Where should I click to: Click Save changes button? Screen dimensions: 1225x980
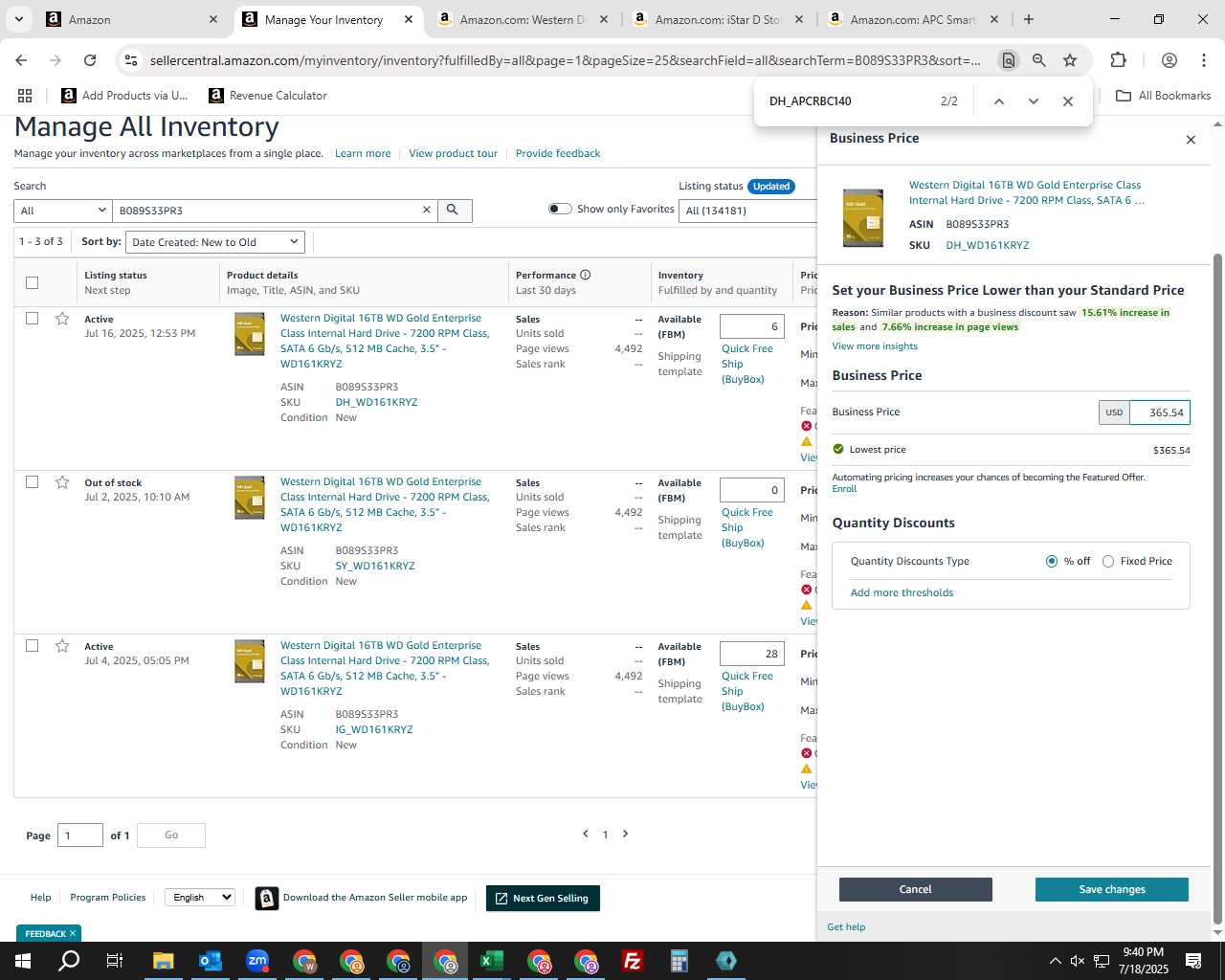click(x=1112, y=890)
